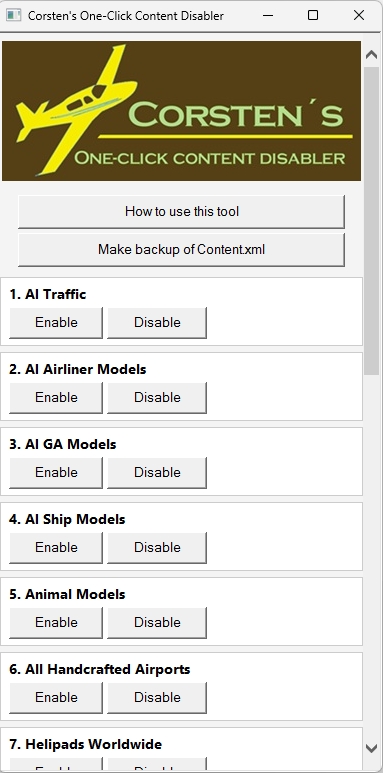The height and width of the screenshot is (773, 383).
Task: Disable AI Traffic
Action: pyautogui.click(x=157, y=322)
